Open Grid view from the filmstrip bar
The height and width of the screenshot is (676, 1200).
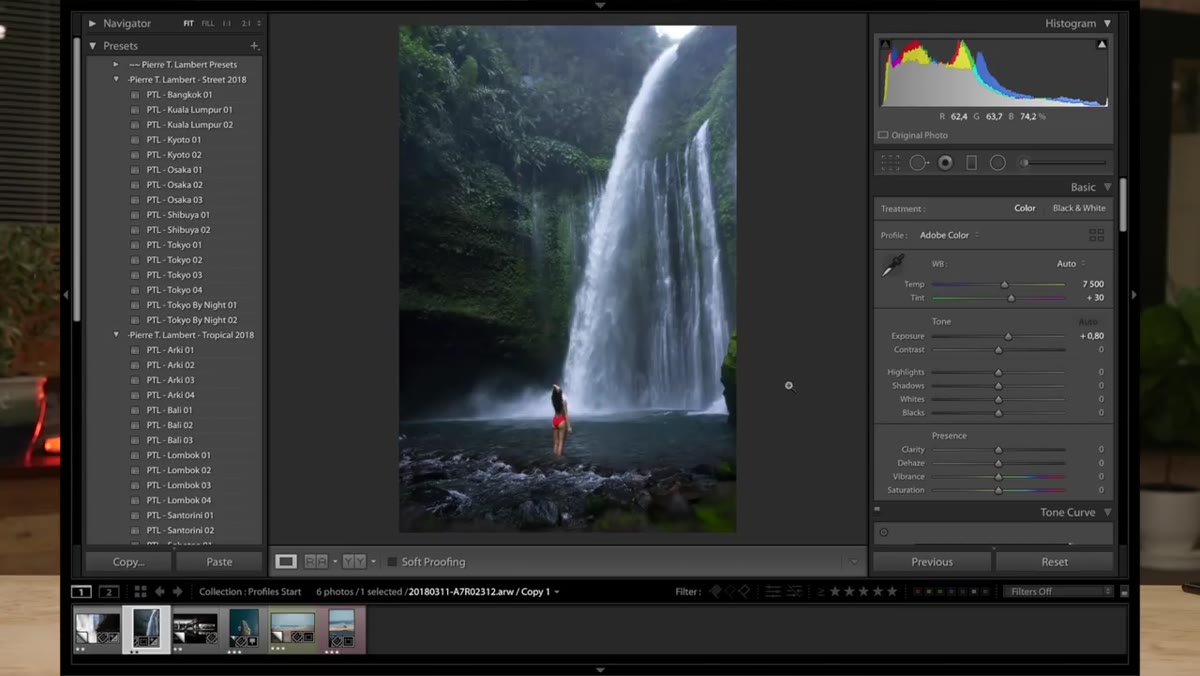point(140,592)
